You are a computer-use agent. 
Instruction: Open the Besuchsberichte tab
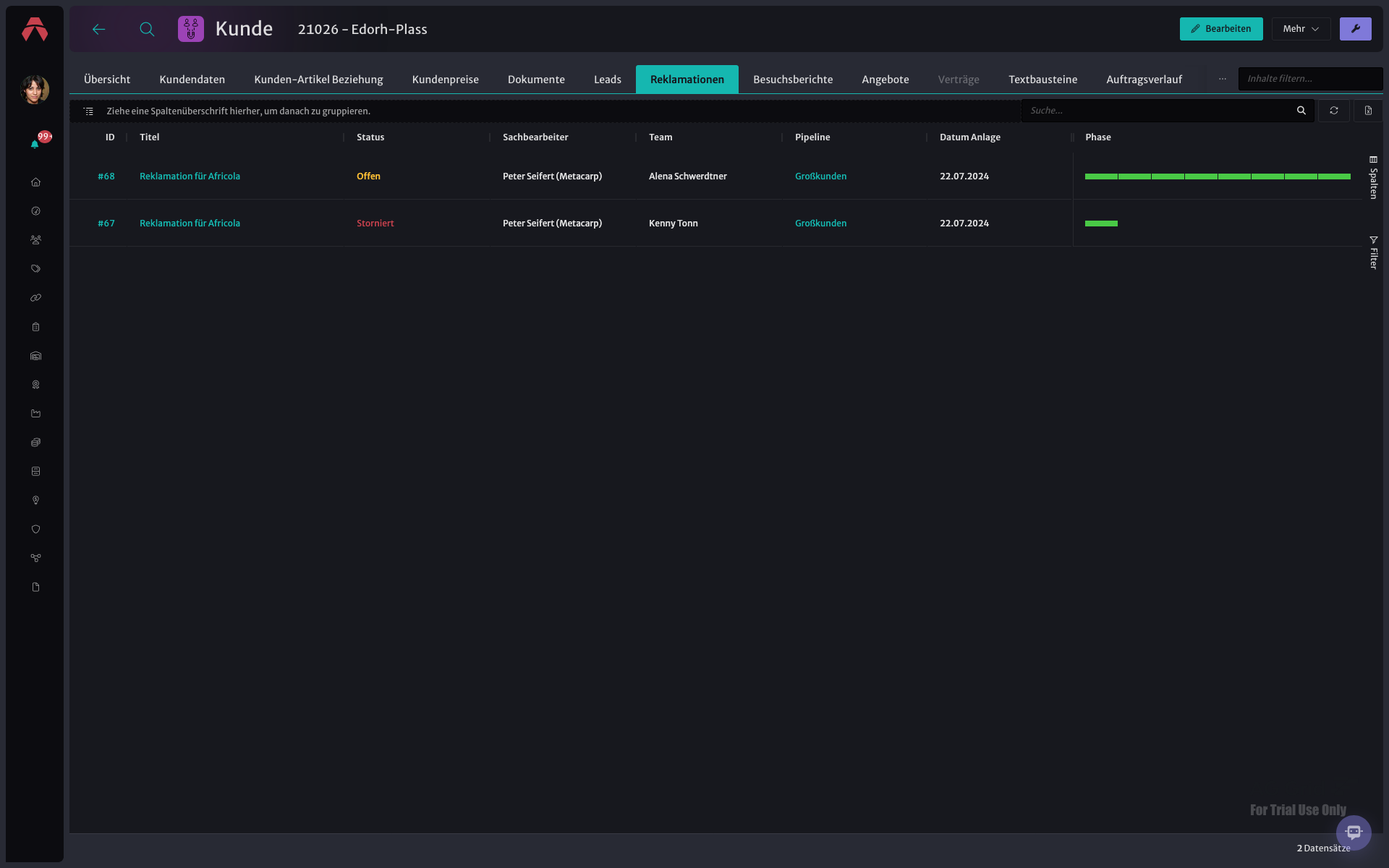click(x=793, y=80)
